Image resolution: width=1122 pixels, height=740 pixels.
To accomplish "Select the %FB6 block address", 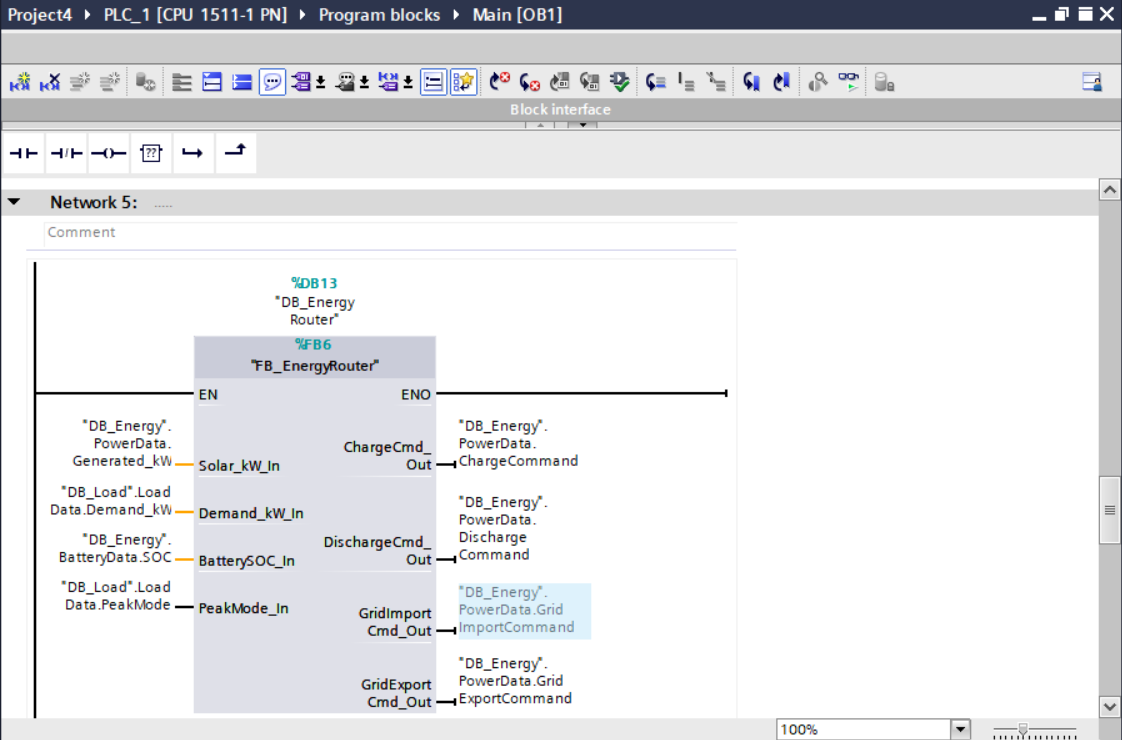I will click(x=313, y=345).
